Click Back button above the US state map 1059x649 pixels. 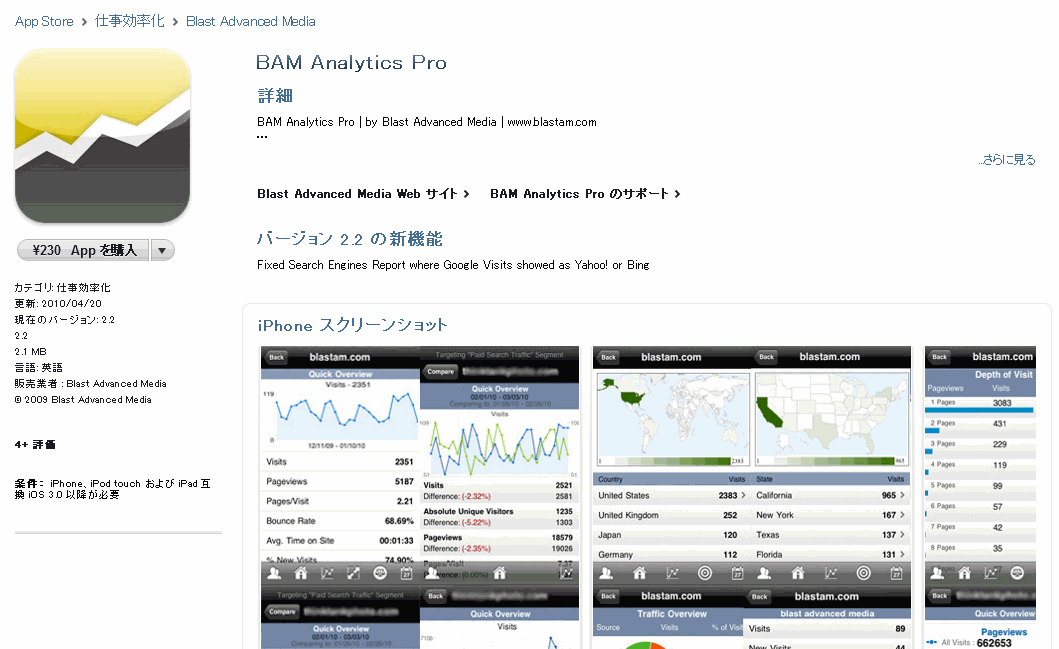(767, 357)
